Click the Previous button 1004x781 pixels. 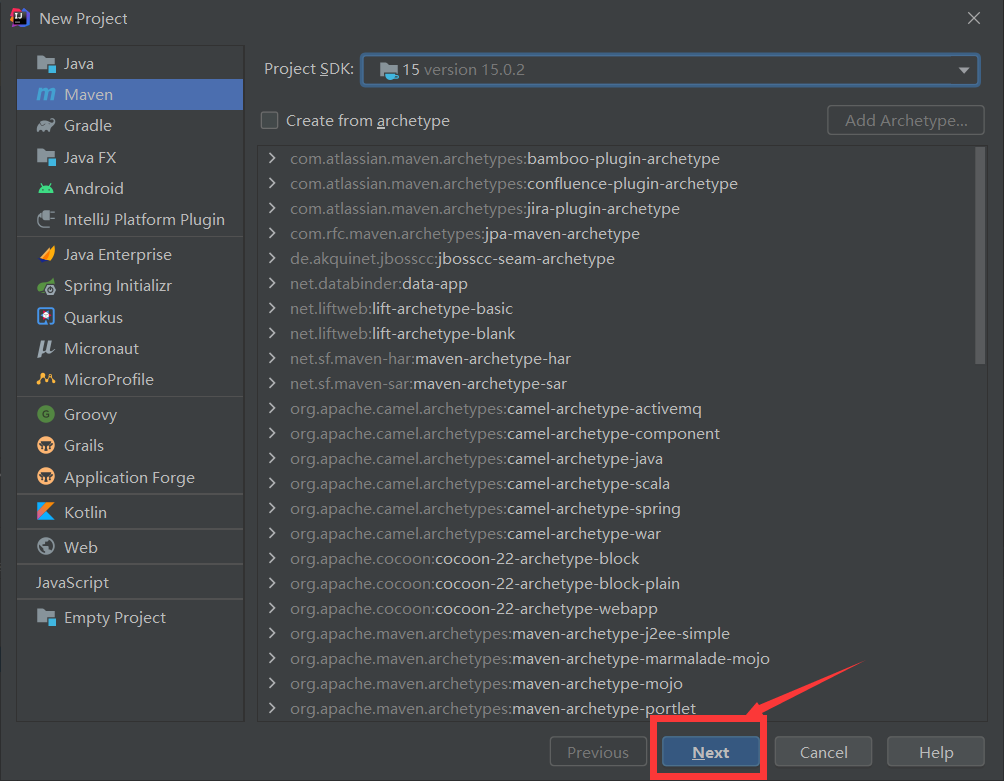pyautogui.click(x=598, y=752)
